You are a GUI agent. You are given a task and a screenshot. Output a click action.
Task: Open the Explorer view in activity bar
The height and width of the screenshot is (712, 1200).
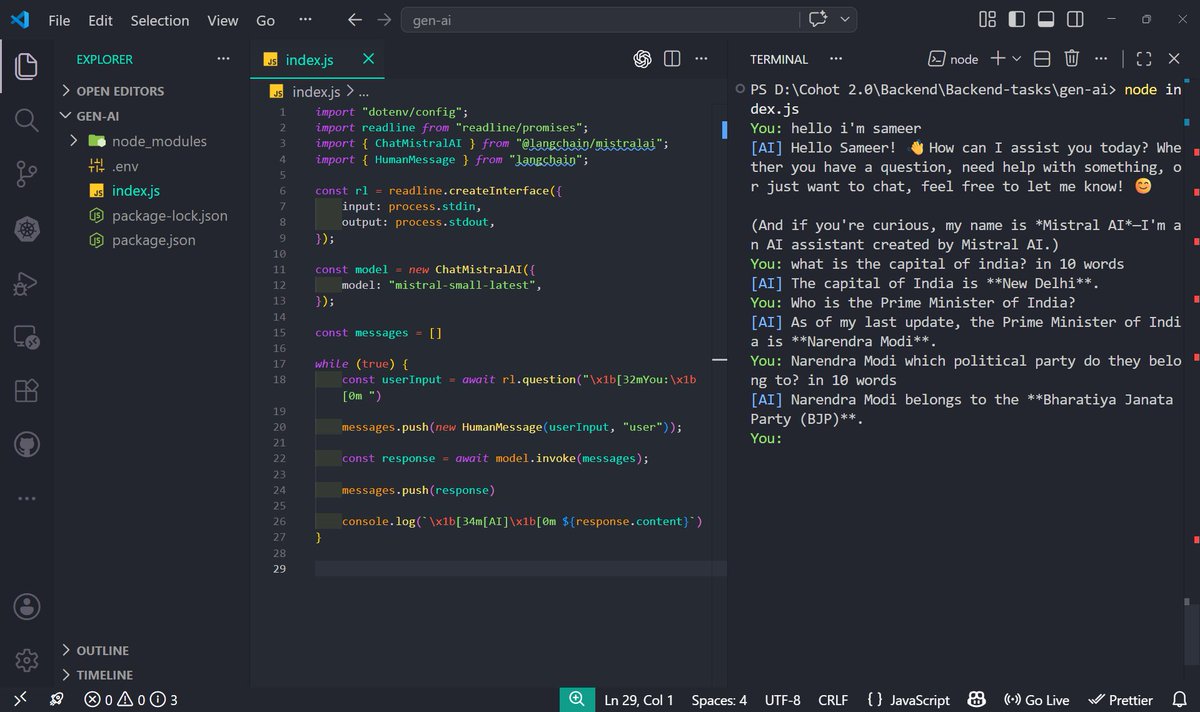click(x=27, y=67)
